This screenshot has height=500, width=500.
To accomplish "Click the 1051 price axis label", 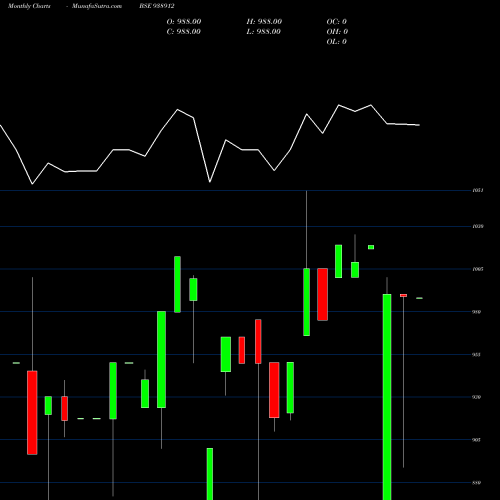I will tap(478, 190).
